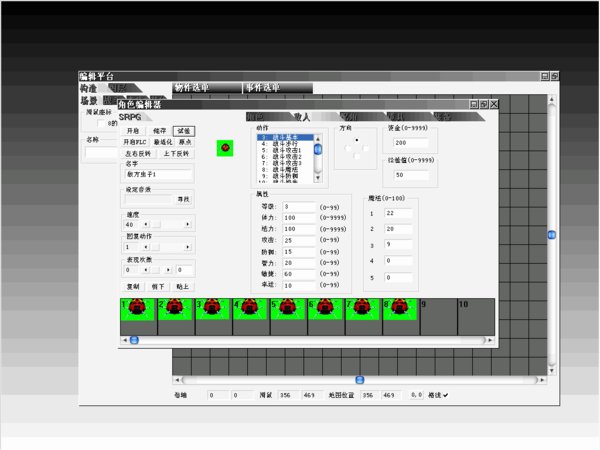This screenshot has width=600, height=450.
Task: Select frame 4 ladybug thumbnail
Action: point(250,315)
